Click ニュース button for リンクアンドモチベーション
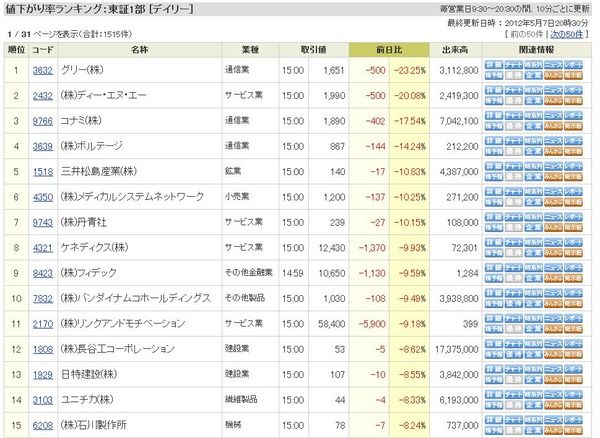The width and height of the screenshot is (600, 438). pos(553,319)
